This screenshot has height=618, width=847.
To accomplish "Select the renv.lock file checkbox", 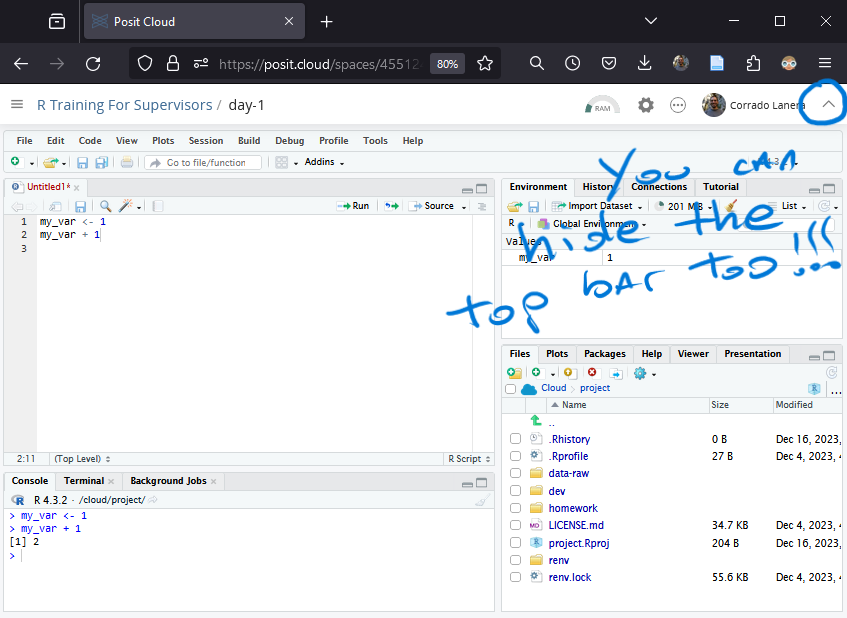I will [515, 577].
